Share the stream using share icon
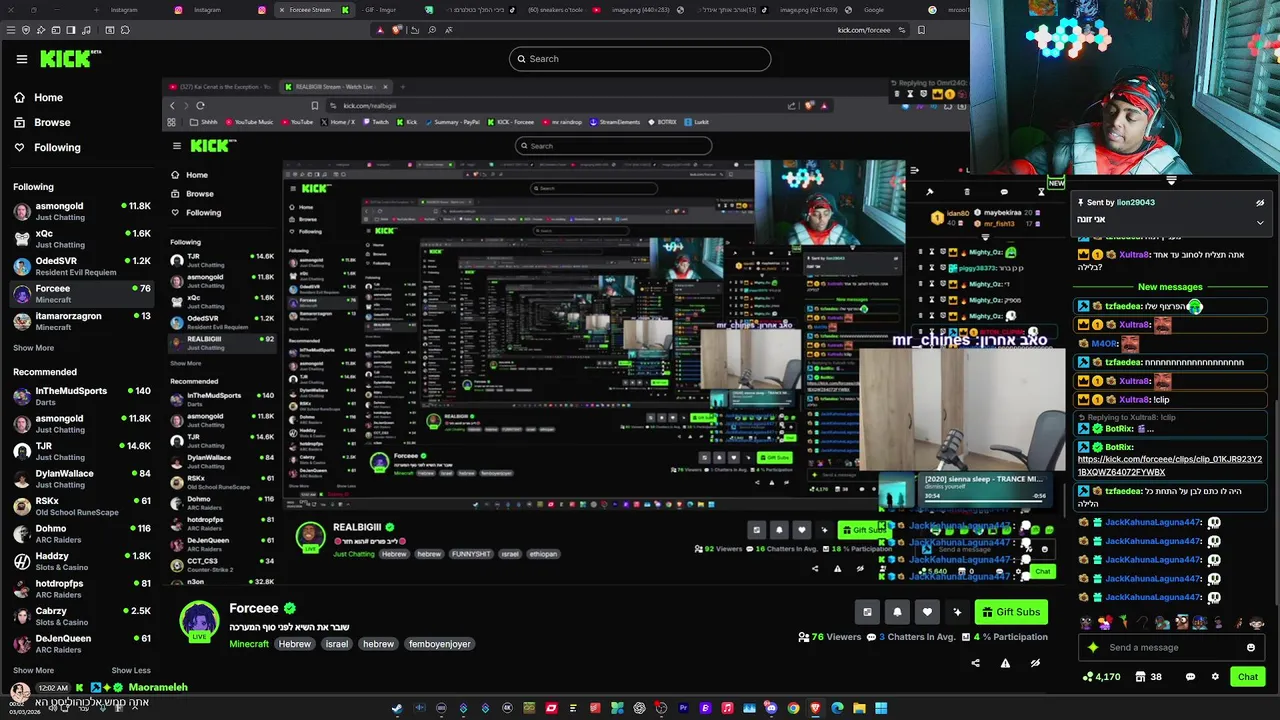 point(975,662)
